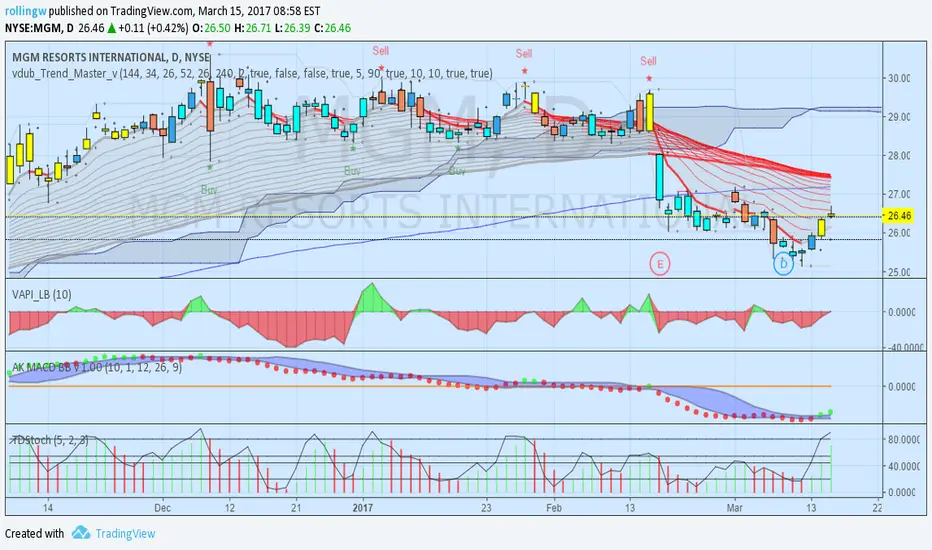This screenshot has height=550, width=932.
Task: Click the red circled E earnings marker
Action: click(x=660, y=263)
